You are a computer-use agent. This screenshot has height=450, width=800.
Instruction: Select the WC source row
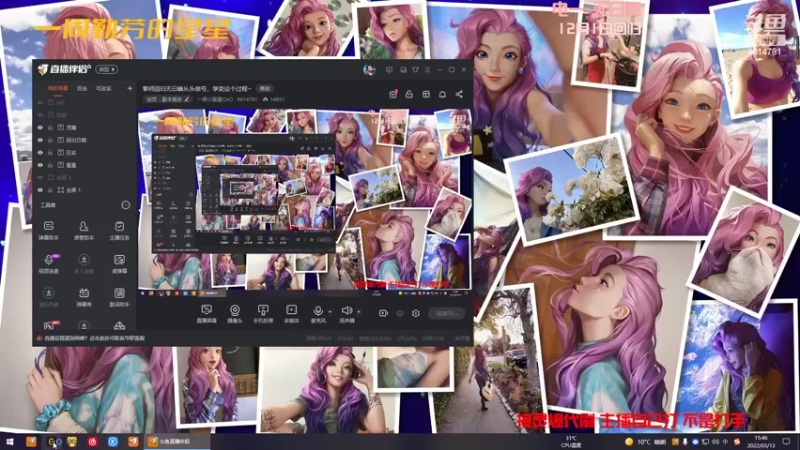pos(85,103)
